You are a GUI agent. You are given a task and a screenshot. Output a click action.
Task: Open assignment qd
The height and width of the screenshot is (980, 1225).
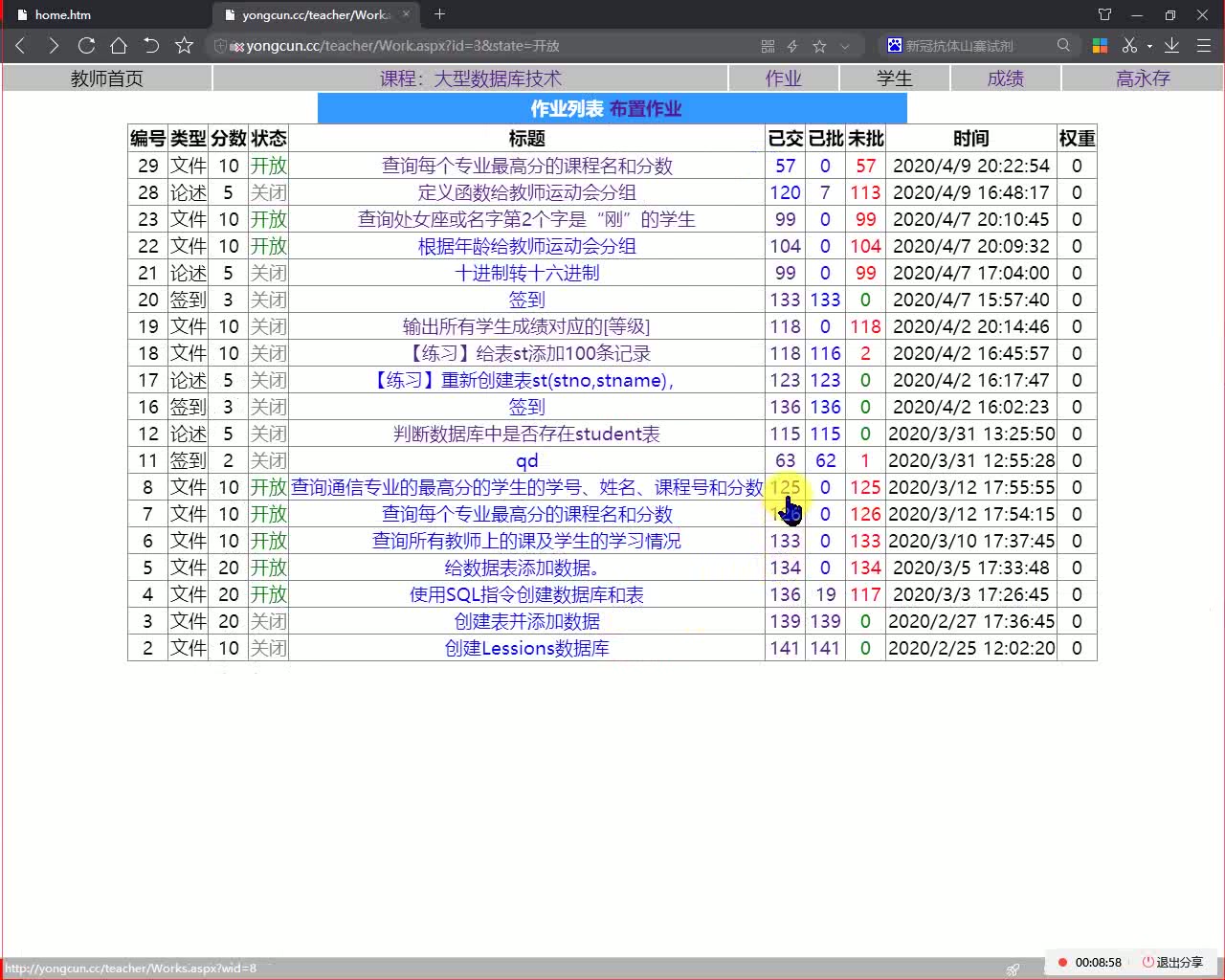(526, 460)
